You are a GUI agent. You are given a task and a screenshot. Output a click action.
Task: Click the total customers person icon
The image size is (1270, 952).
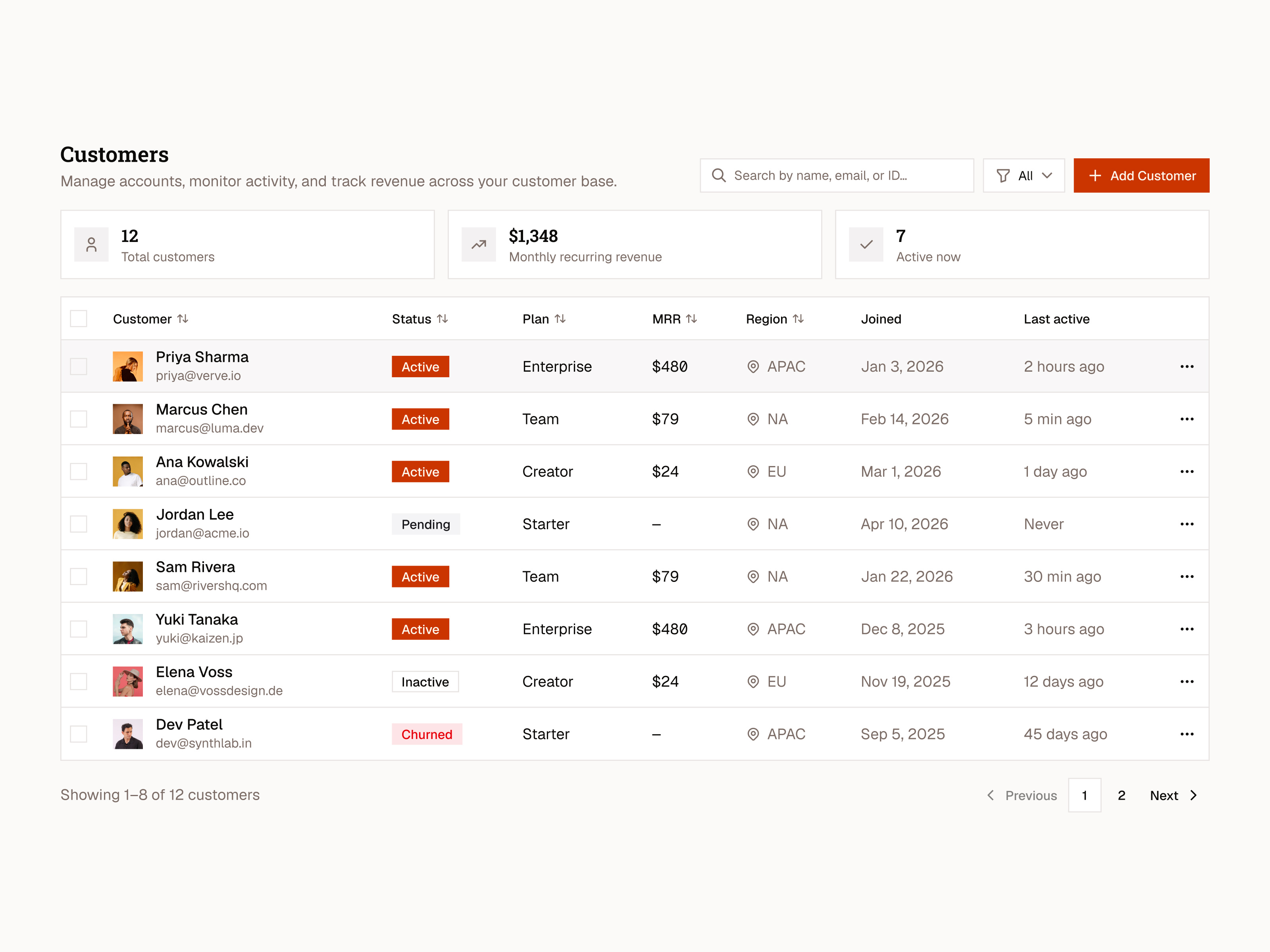click(x=91, y=244)
